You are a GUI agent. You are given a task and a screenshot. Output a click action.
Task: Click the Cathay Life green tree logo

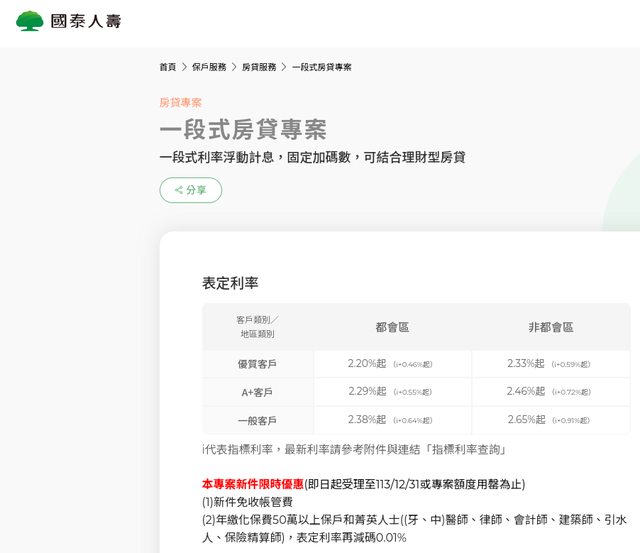tap(30, 20)
